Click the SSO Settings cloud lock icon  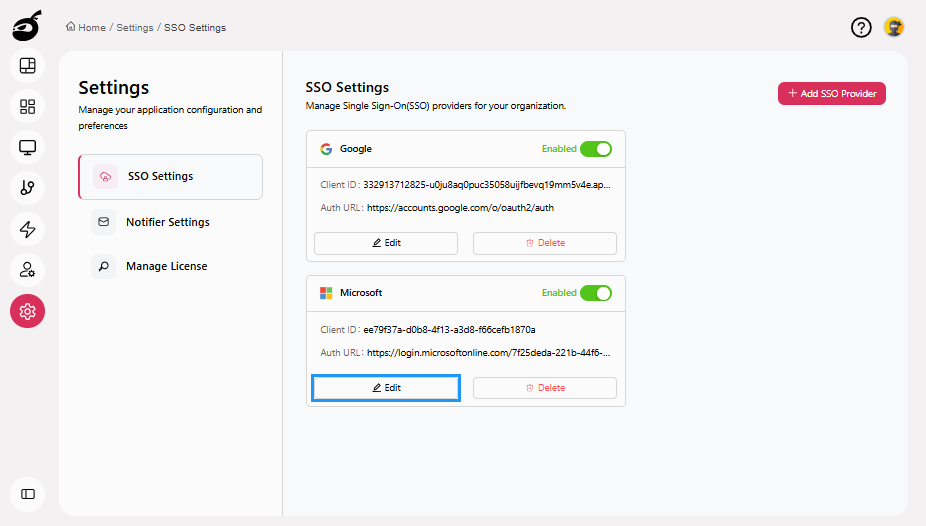105,177
